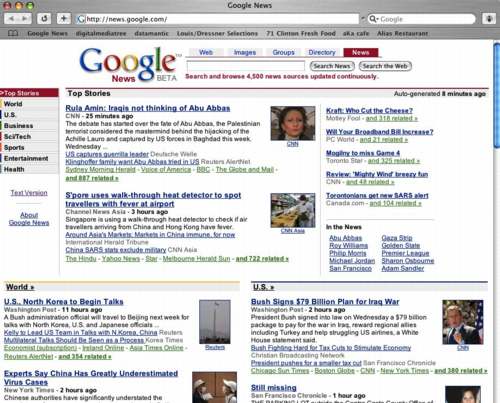Reload the page with the refresh icon
The image size is (500, 403).
click(44, 19)
